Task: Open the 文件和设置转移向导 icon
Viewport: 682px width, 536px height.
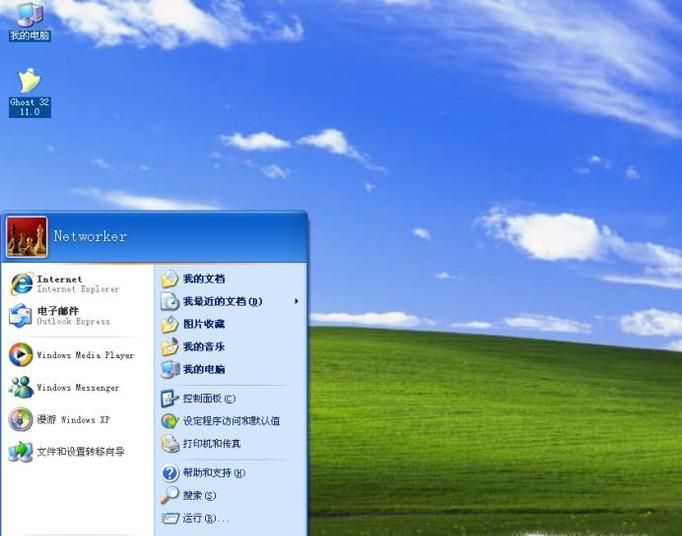Action: [x=20, y=452]
